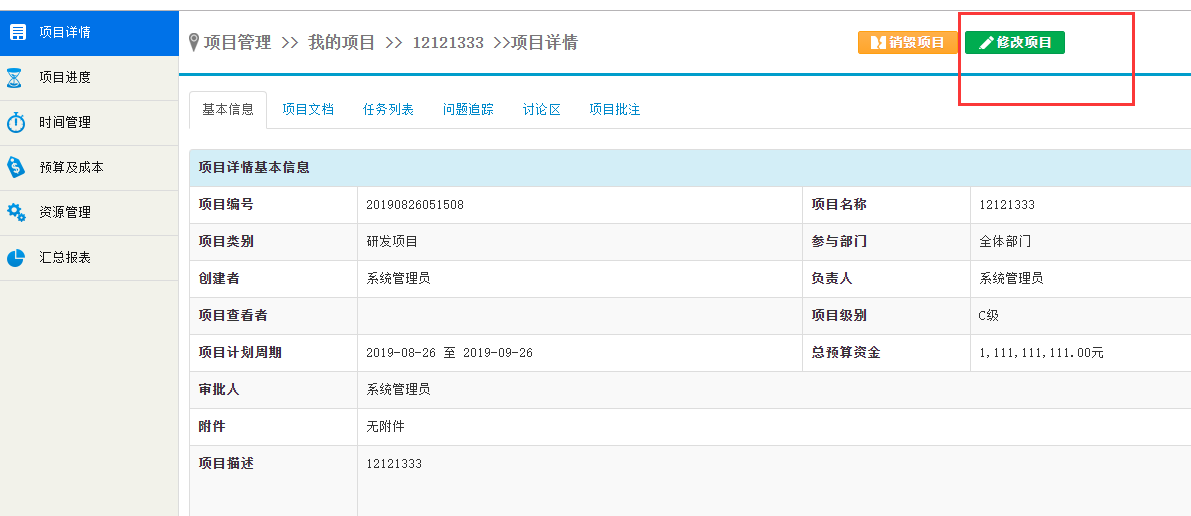Viewport: 1191px width, 516px height.
Task: Switch to the 问题追踪 tab
Action: pos(468,109)
